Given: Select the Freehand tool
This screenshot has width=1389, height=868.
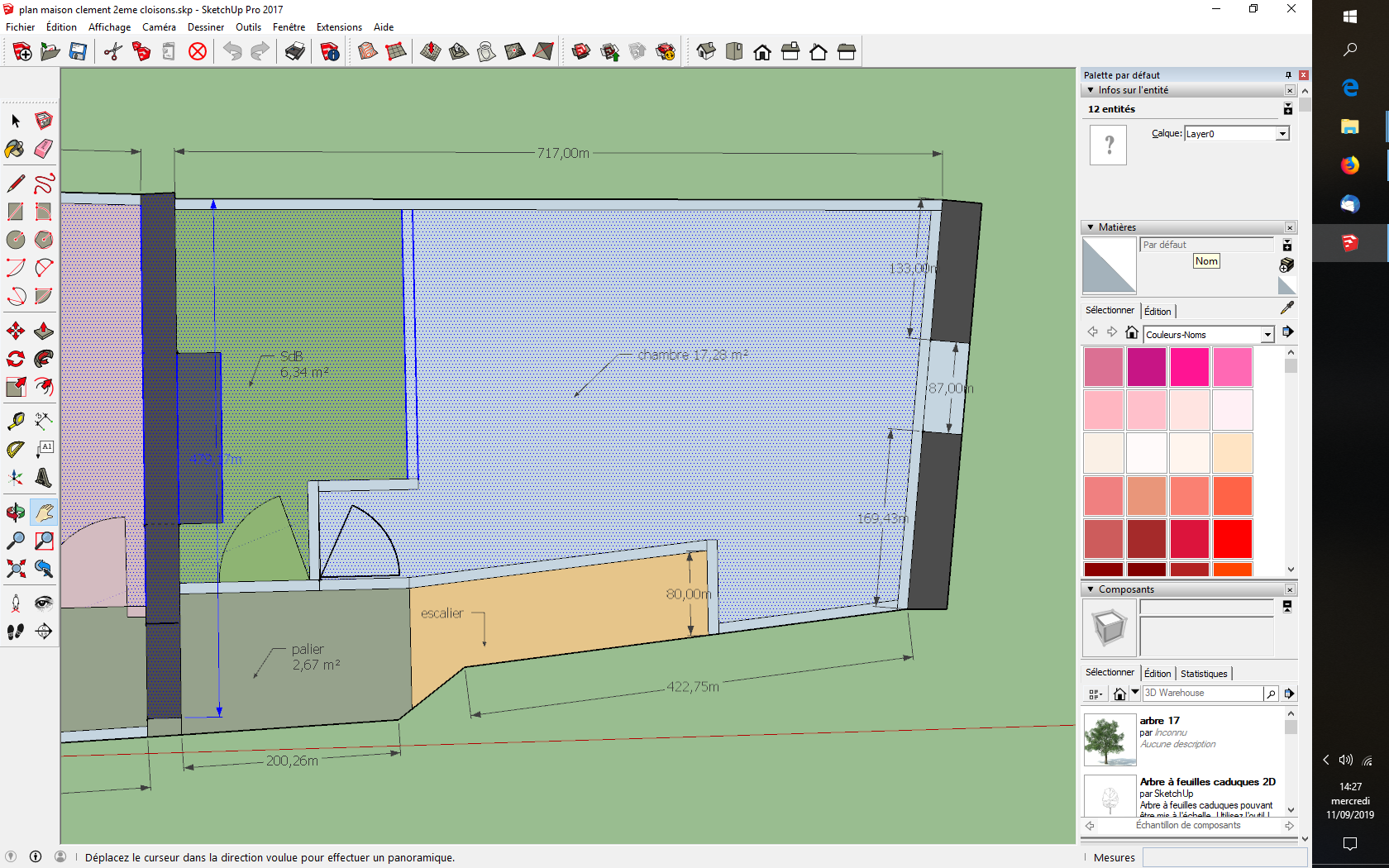Looking at the screenshot, I should [x=44, y=183].
